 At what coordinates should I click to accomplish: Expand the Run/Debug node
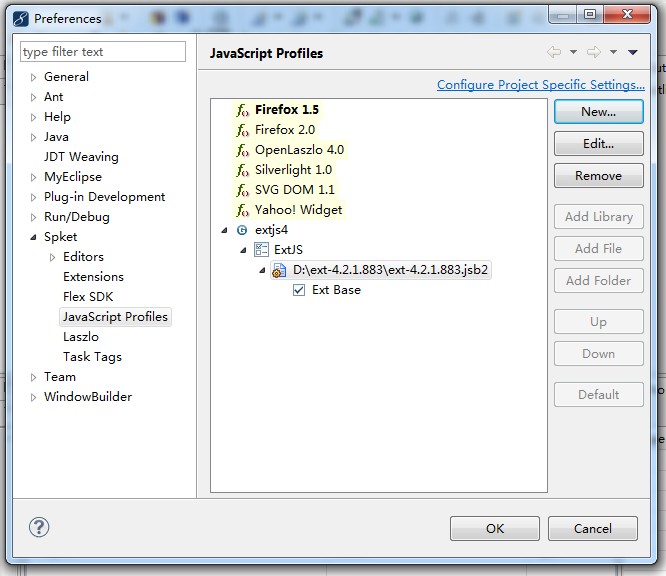click(34, 217)
